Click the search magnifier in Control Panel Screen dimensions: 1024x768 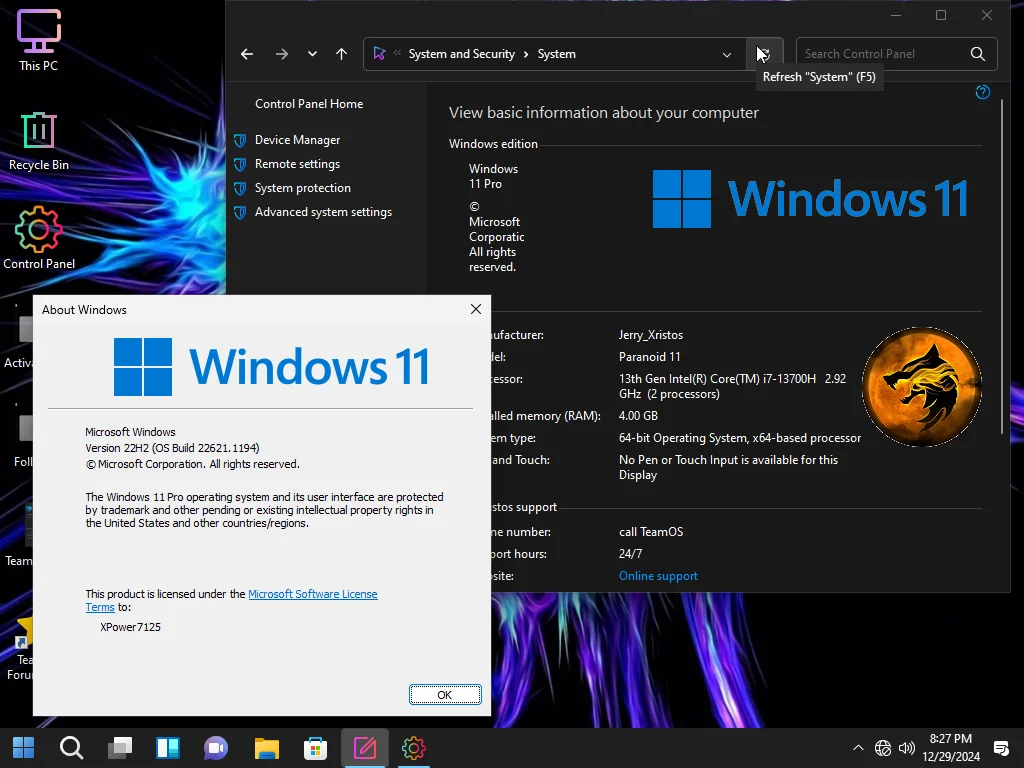(978, 54)
